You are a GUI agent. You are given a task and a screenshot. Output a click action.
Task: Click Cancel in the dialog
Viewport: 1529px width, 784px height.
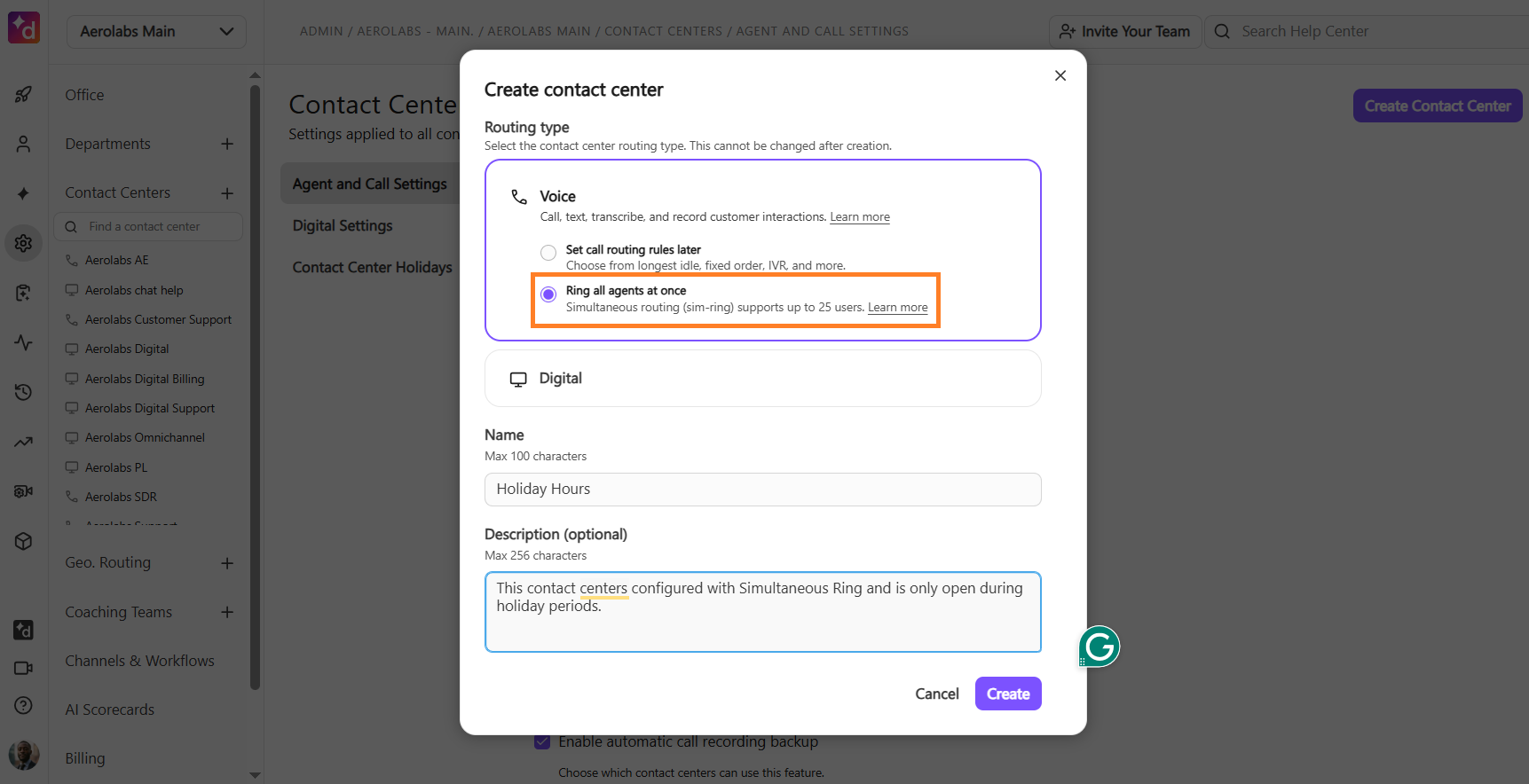(x=937, y=694)
